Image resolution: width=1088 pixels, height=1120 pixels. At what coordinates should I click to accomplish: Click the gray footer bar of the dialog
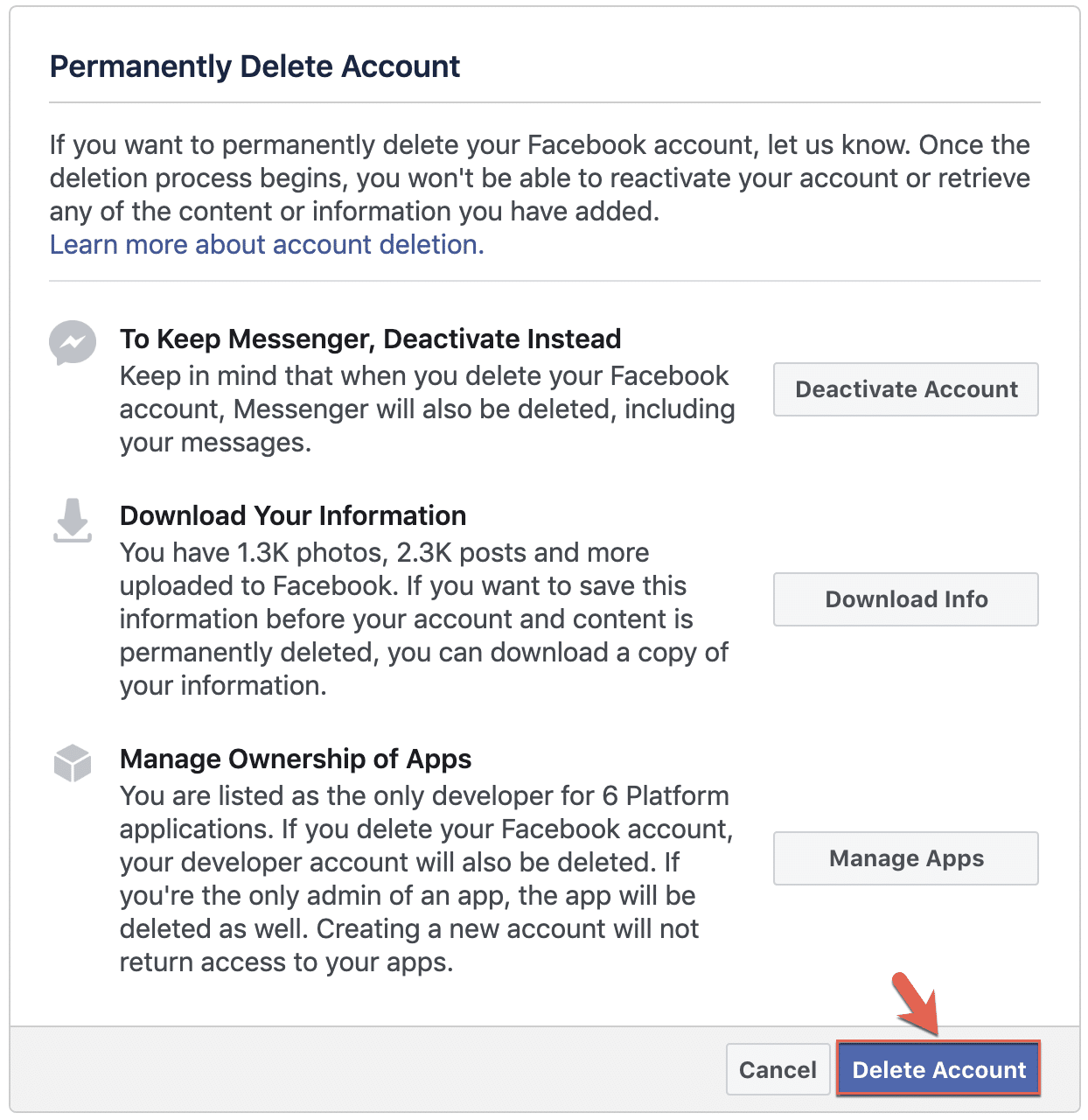[350, 1069]
